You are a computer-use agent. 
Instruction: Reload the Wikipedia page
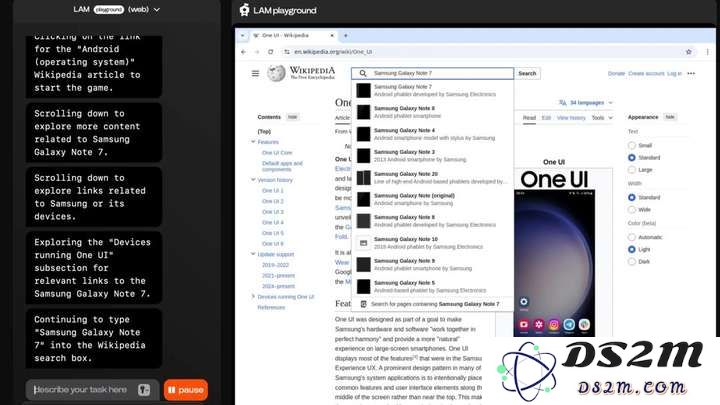click(x=270, y=52)
